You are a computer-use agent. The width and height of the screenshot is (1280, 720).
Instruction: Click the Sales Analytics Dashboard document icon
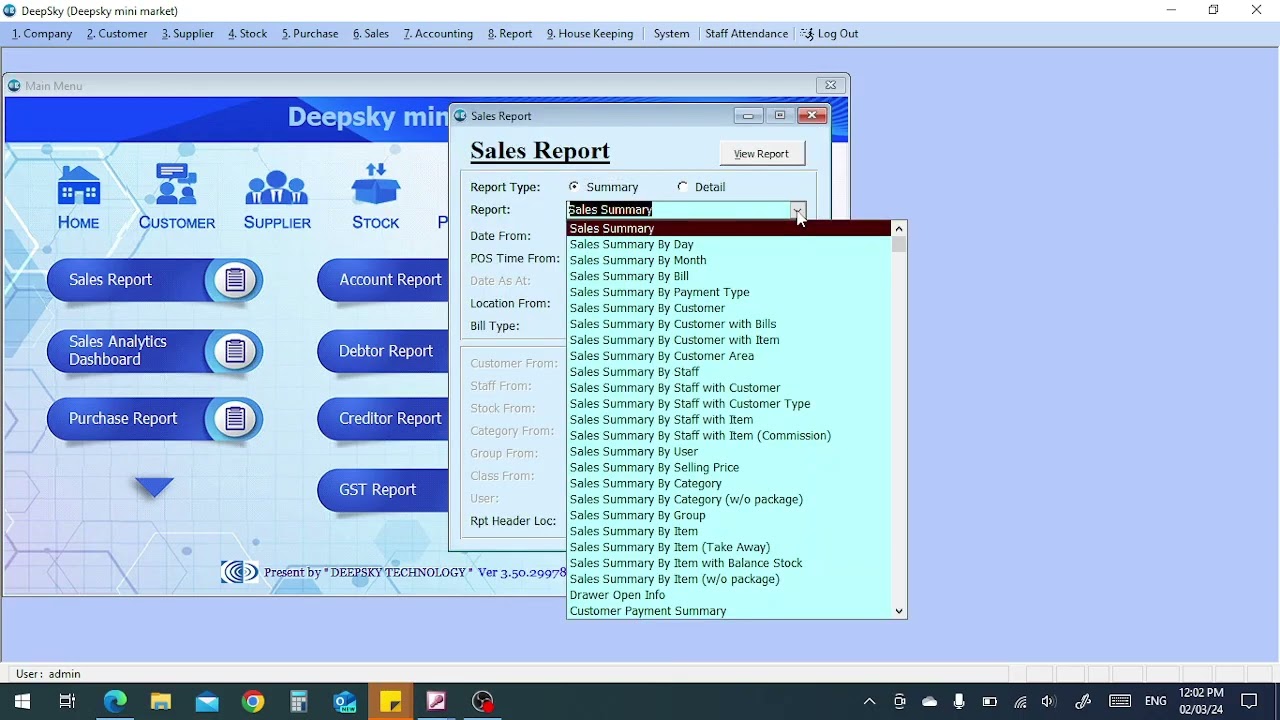tap(235, 351)
